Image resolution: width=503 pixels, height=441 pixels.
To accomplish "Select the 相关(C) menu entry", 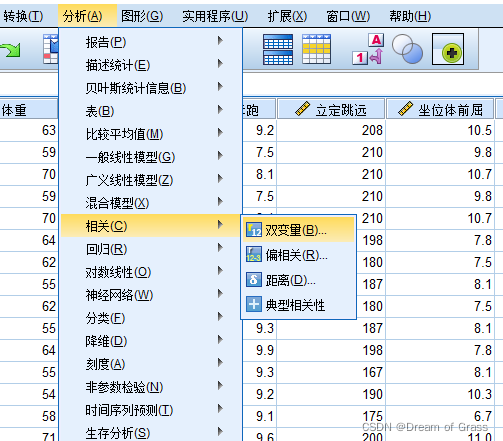I will [x=151, y=226].
